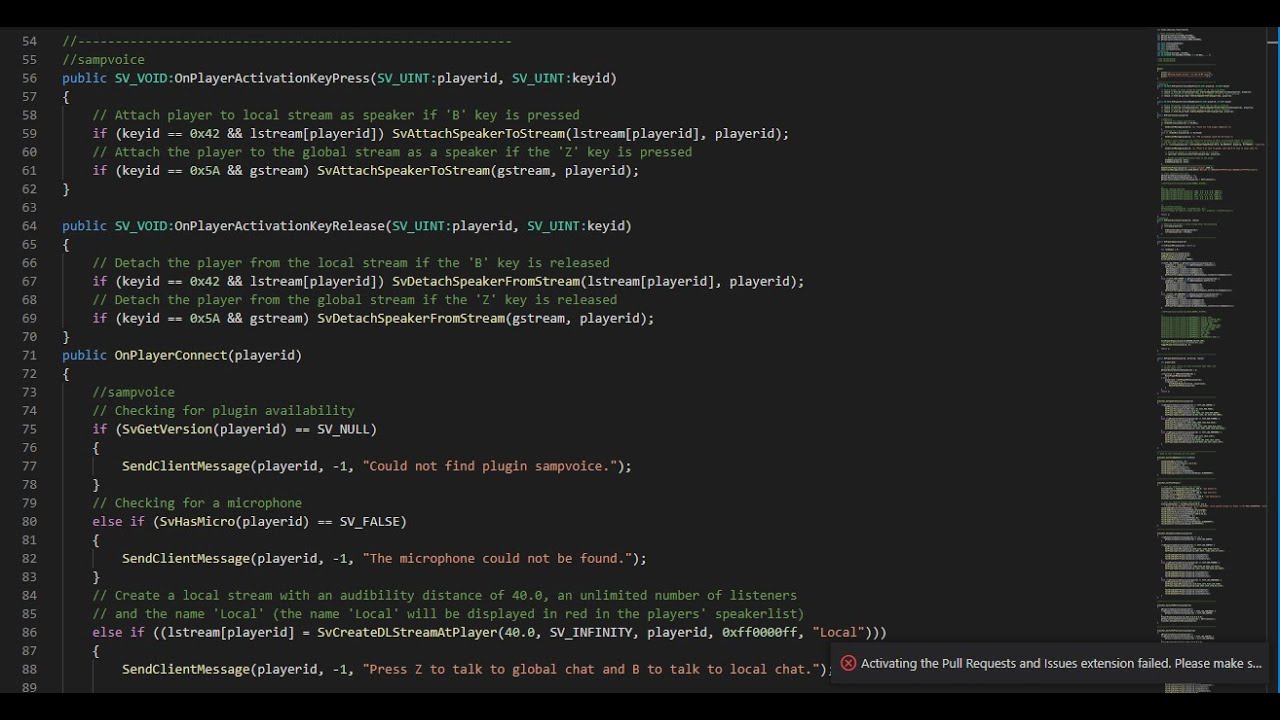1280x720 pixels.
Task: Click line number 56 in gutter
Action: click(x=29, y=78)
